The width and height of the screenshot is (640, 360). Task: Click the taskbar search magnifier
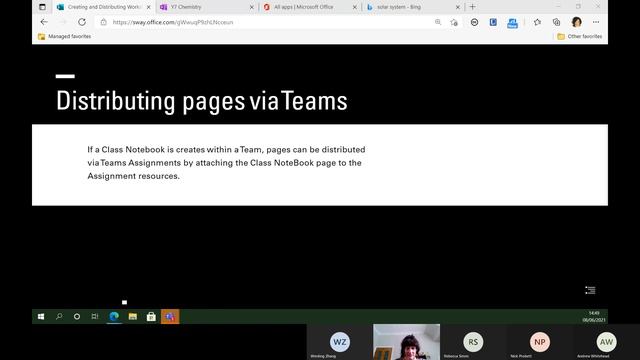pyautogui.click(x=59, y=316)
